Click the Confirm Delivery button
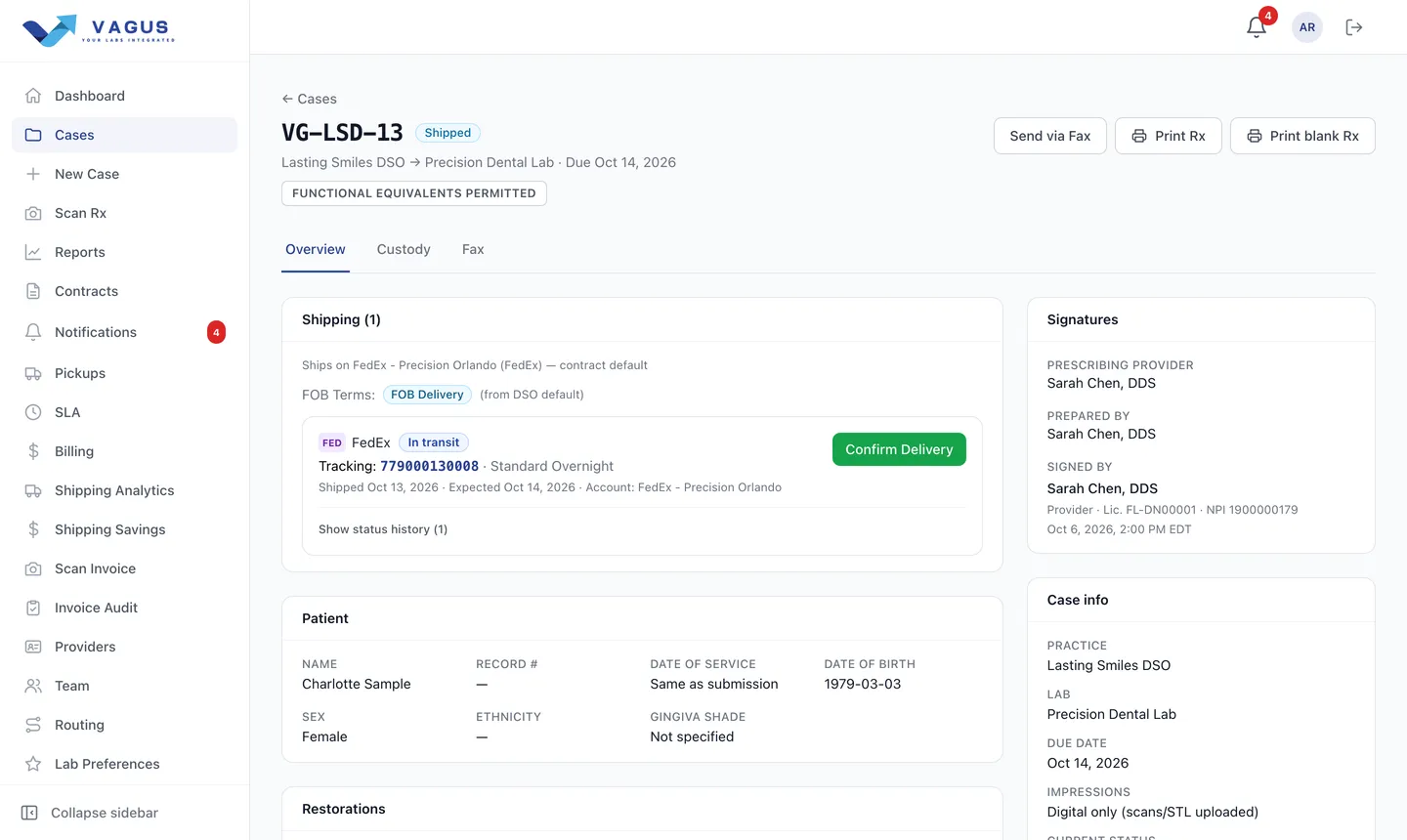 [x=899, y=449]
